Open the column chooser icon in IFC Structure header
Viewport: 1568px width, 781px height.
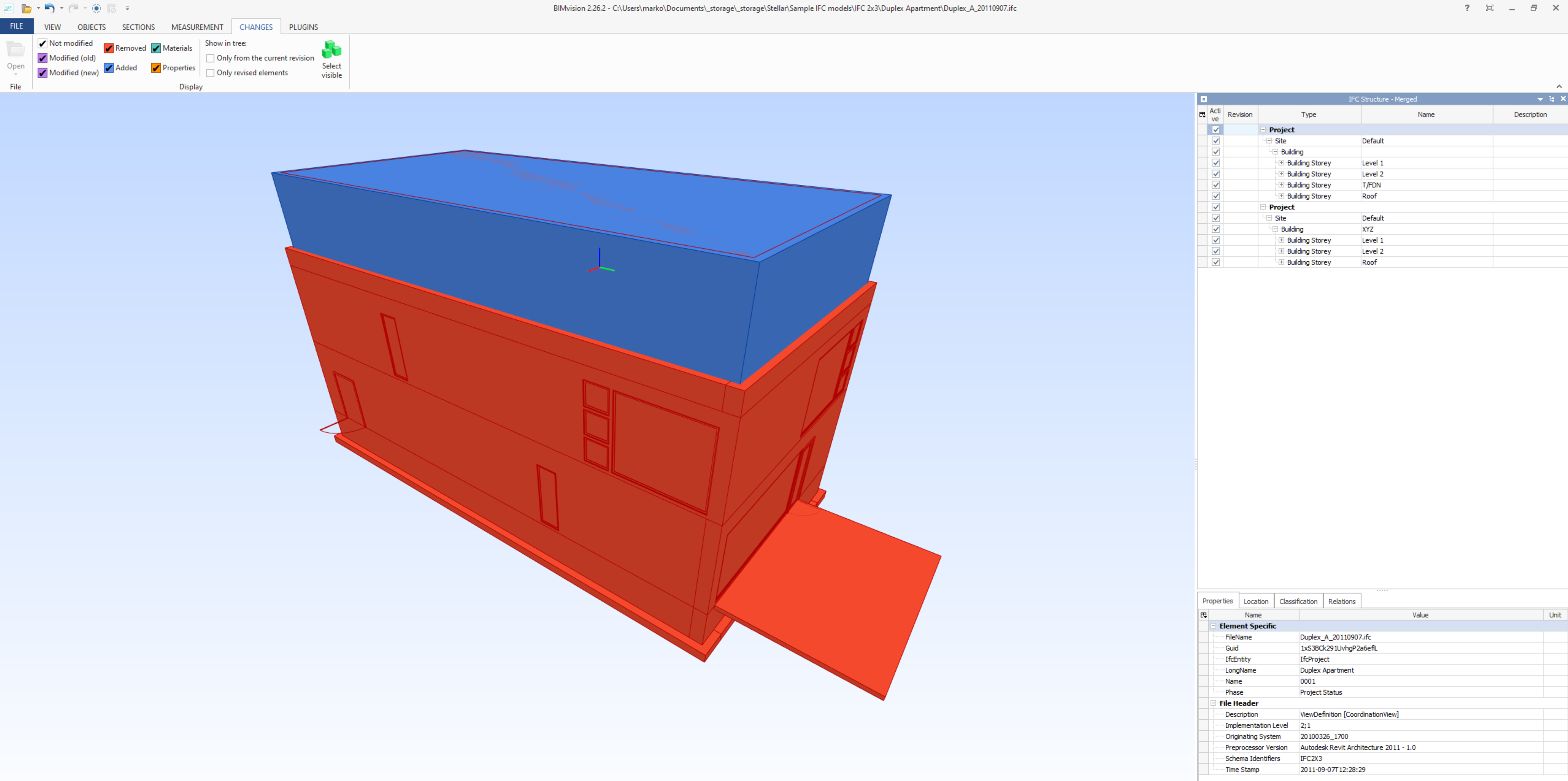pos(1202,114)
